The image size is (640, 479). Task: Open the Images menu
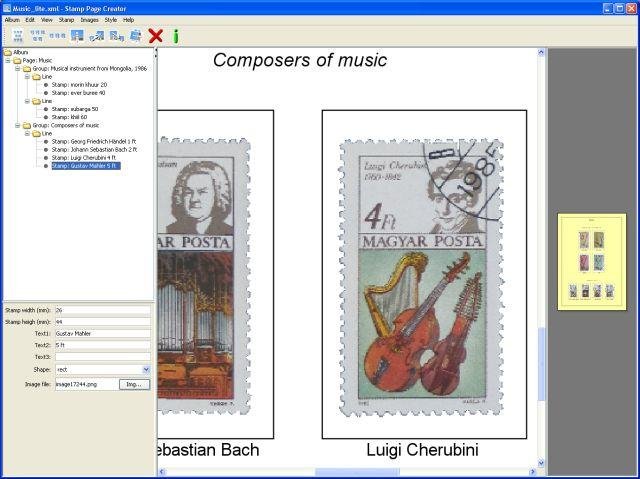tap(89, 20)
